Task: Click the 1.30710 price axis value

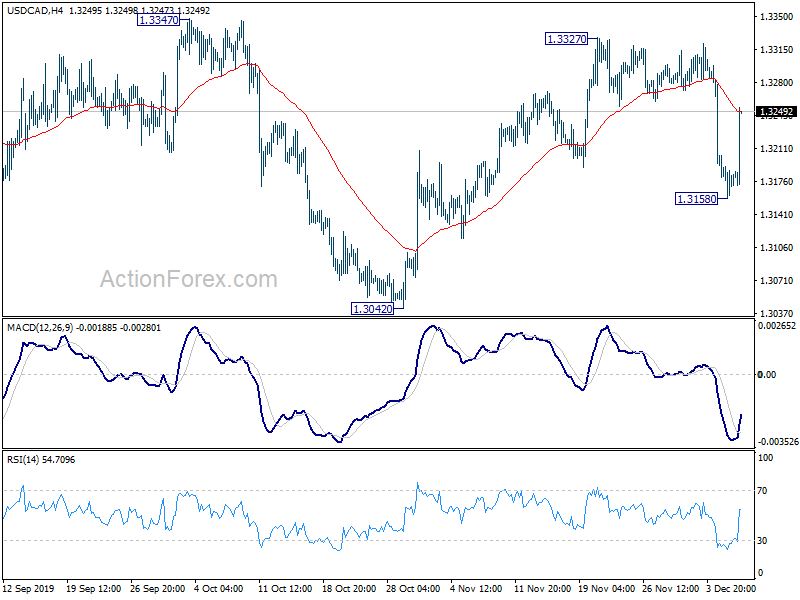Action: 777,281
